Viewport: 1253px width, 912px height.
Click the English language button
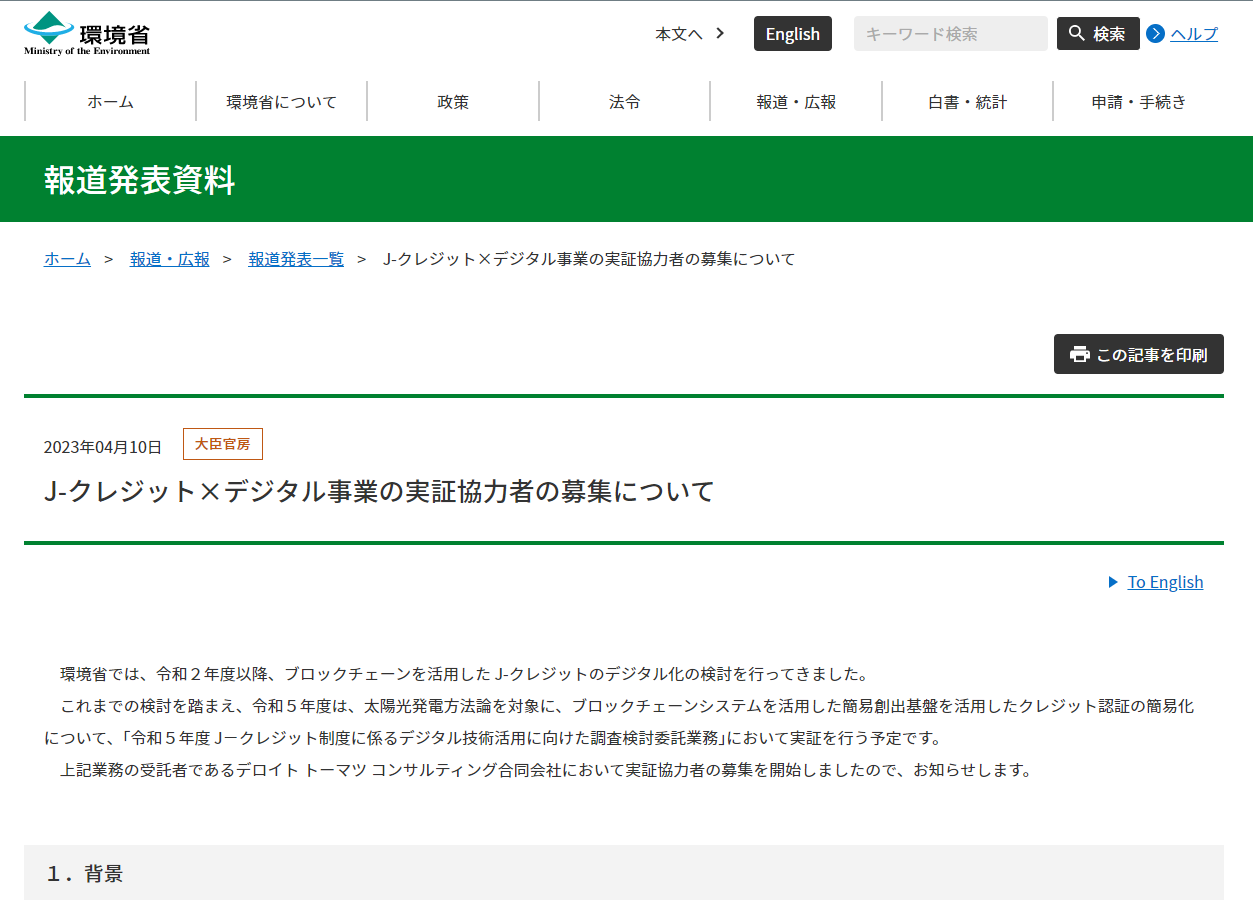[792, 33]
